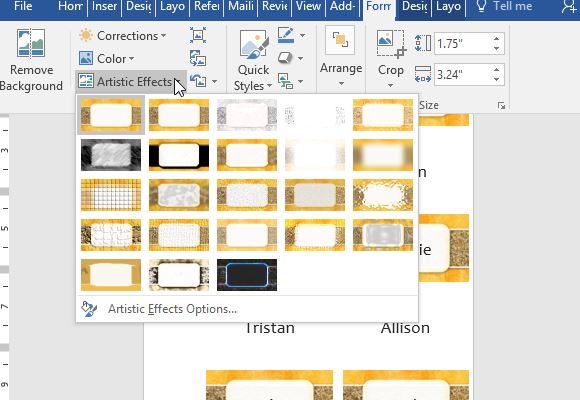The height and width of the screenshot is (400, 580).
Task: Click the Change Picture icon
Action: [x=198, y=58]
